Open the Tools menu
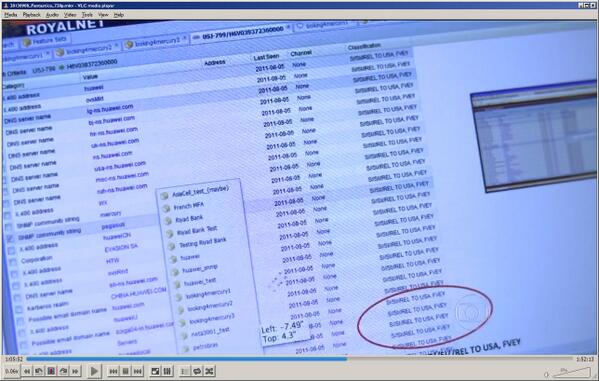Viewport: 599px width, 381px height. 87,15
